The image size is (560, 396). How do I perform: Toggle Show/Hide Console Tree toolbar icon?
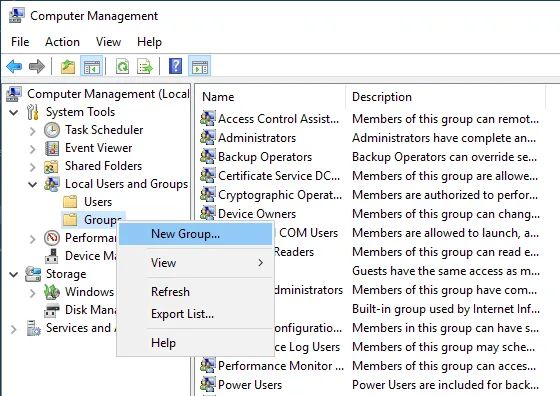(92, 66)
